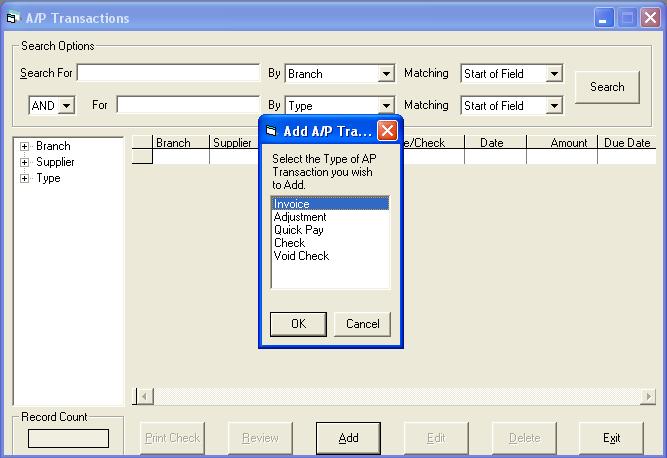667x458 pixels.
Task: Expand the Type tree node
Action: pos(24,179)
